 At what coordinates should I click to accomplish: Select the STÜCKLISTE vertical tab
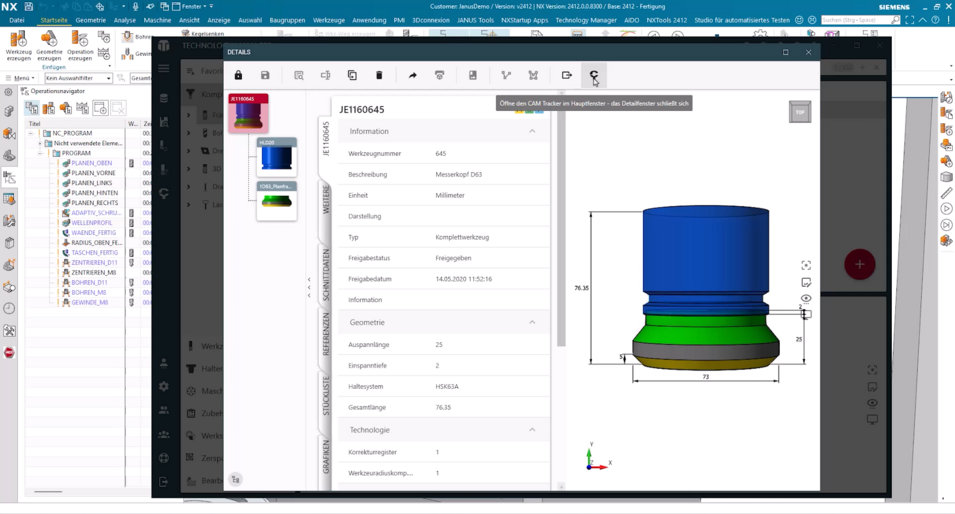[x=325, y=396]
